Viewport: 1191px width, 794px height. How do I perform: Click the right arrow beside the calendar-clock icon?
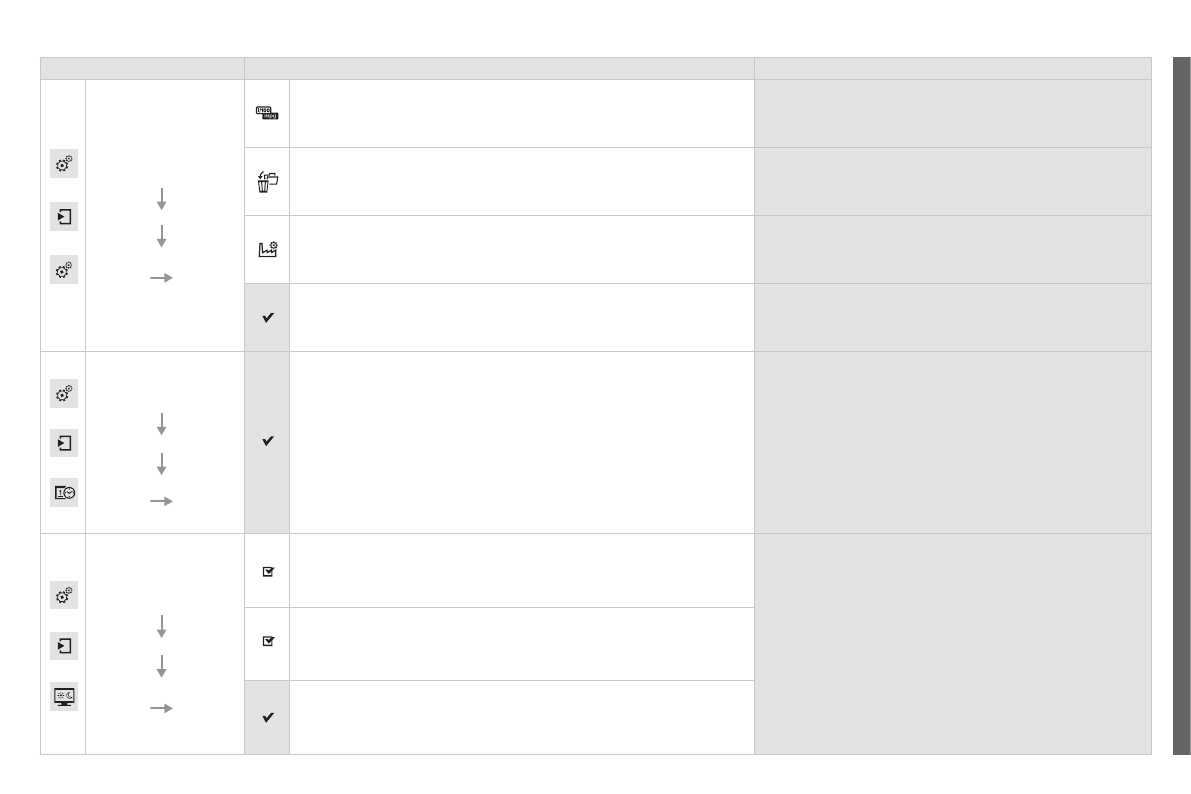tap(161, 501)
